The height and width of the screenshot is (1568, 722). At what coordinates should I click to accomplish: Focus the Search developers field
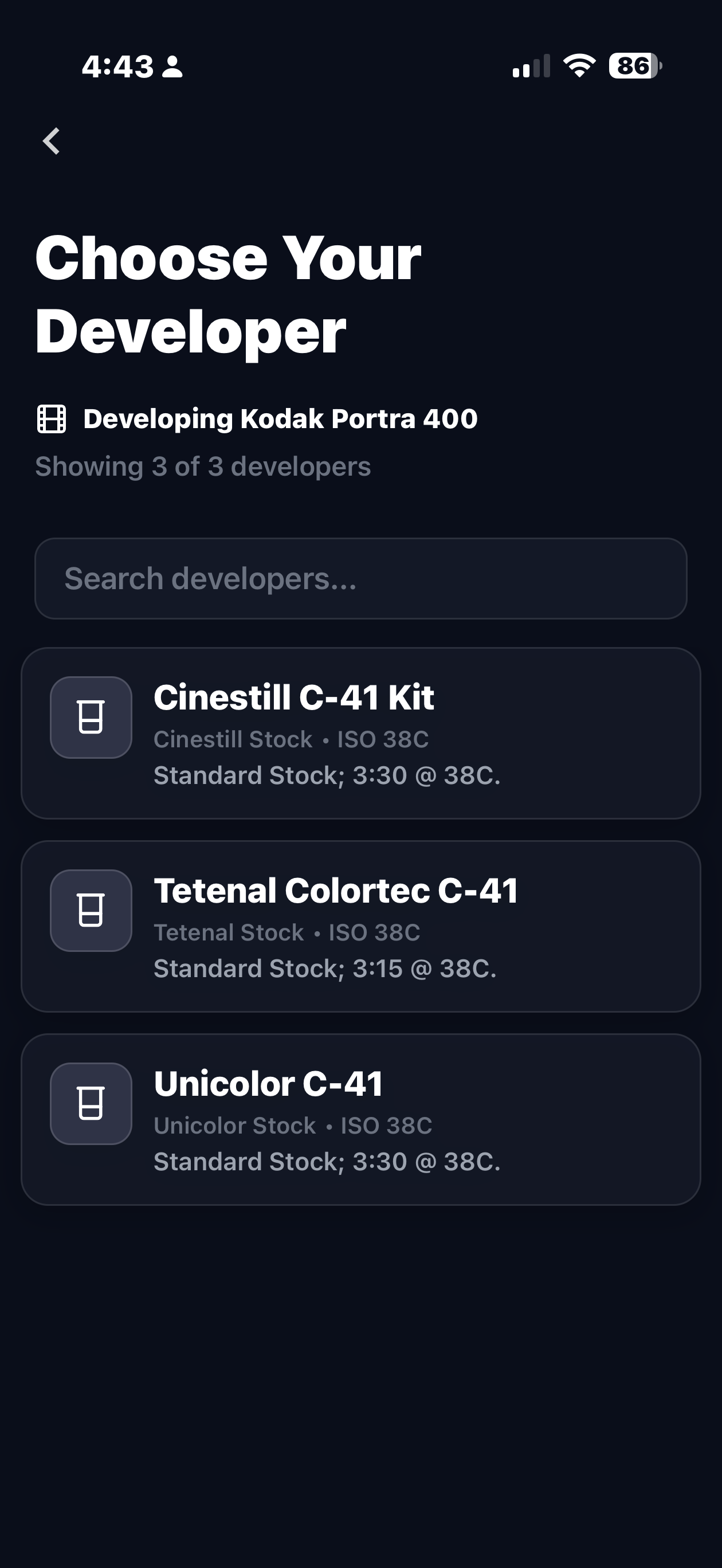[x=360, y=578]
